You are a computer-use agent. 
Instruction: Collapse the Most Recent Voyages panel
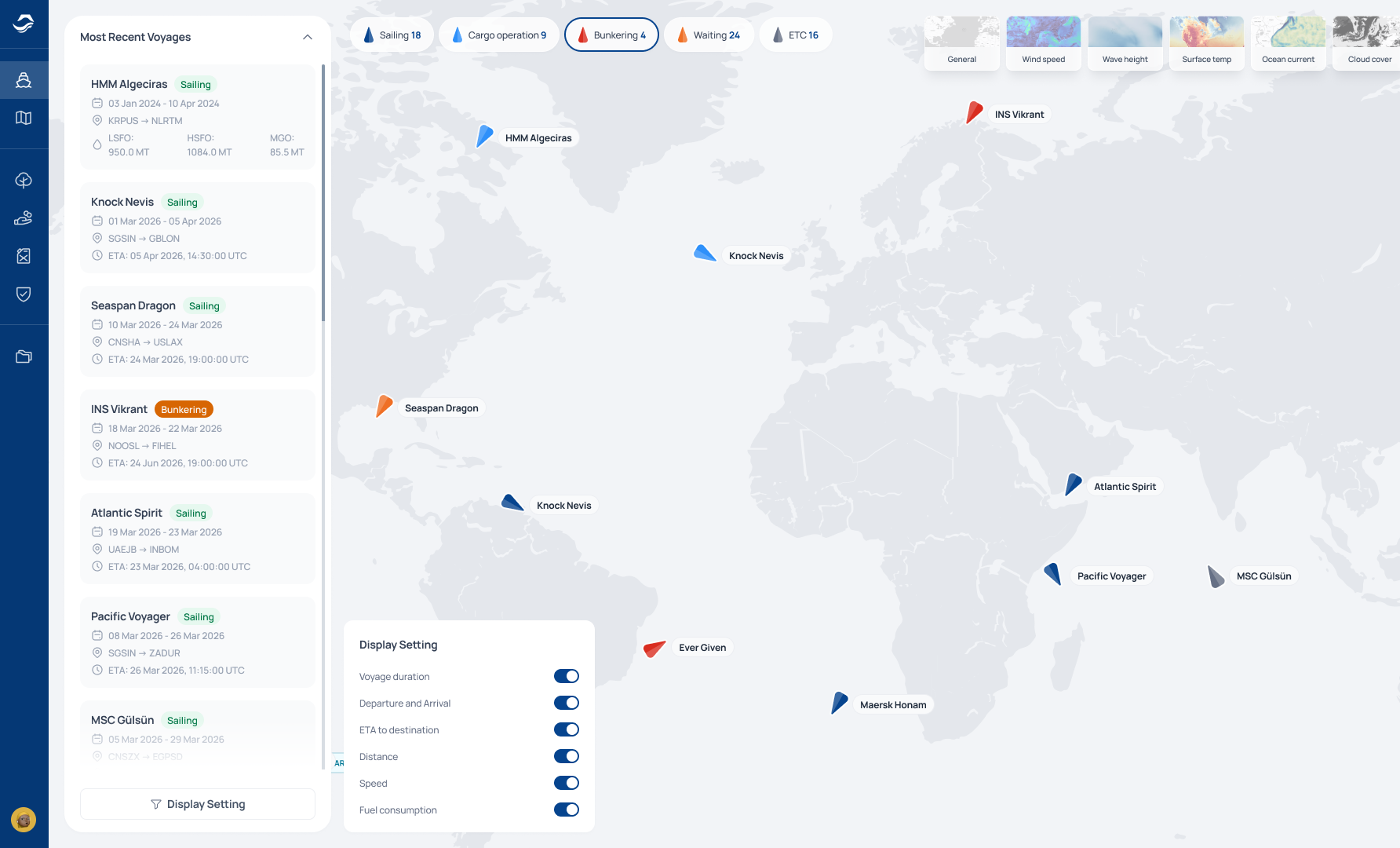click(x=308, y=37)
